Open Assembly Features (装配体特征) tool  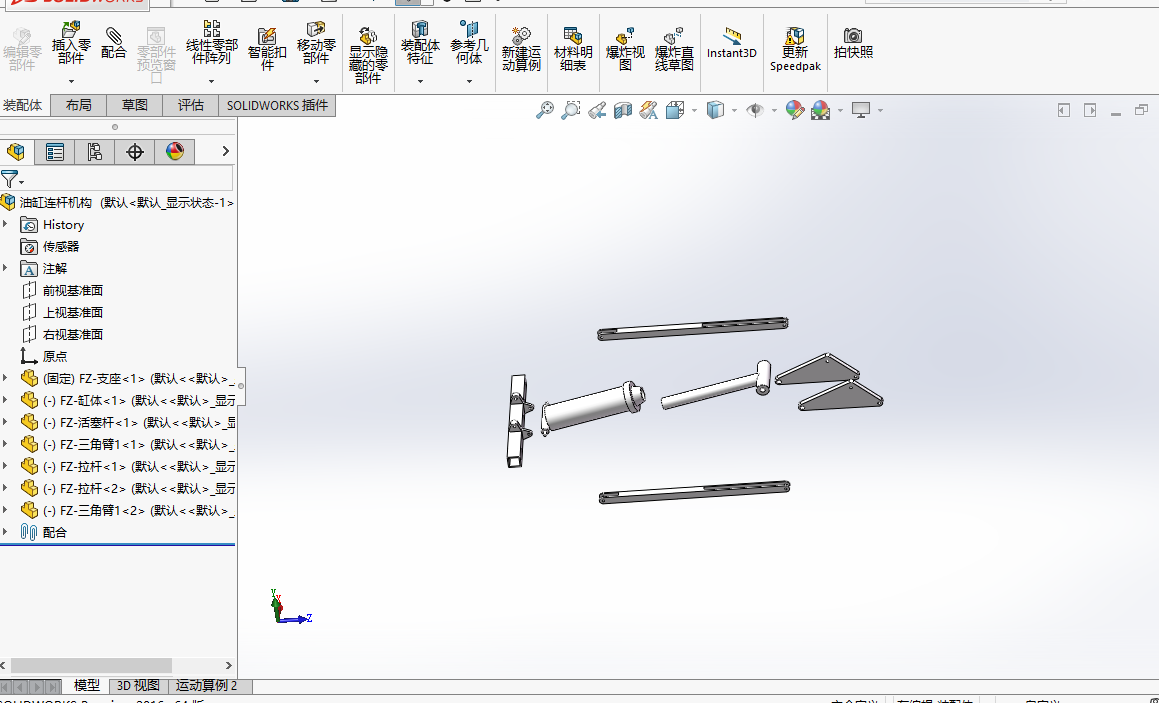pos(420,43)
